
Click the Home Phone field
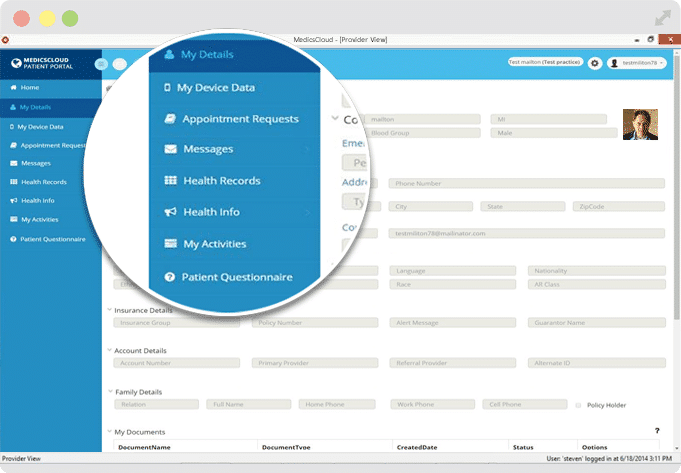pos(337,404)
